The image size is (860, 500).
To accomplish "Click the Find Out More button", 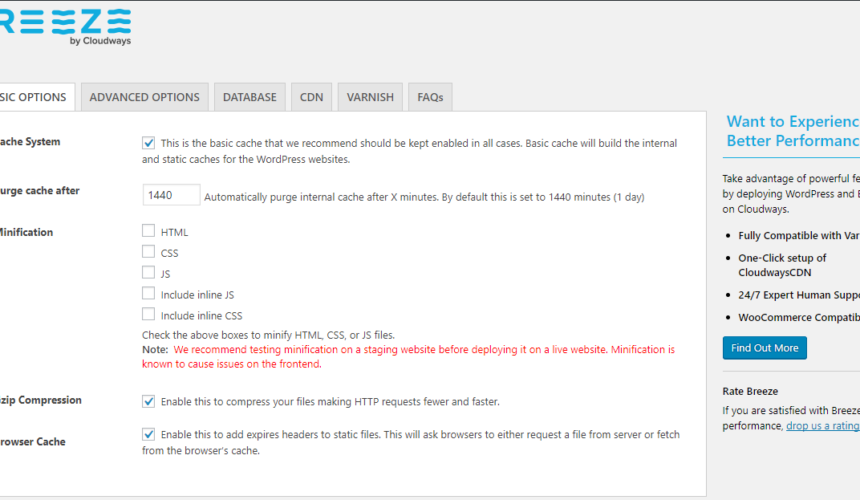I will click(765, 348).
